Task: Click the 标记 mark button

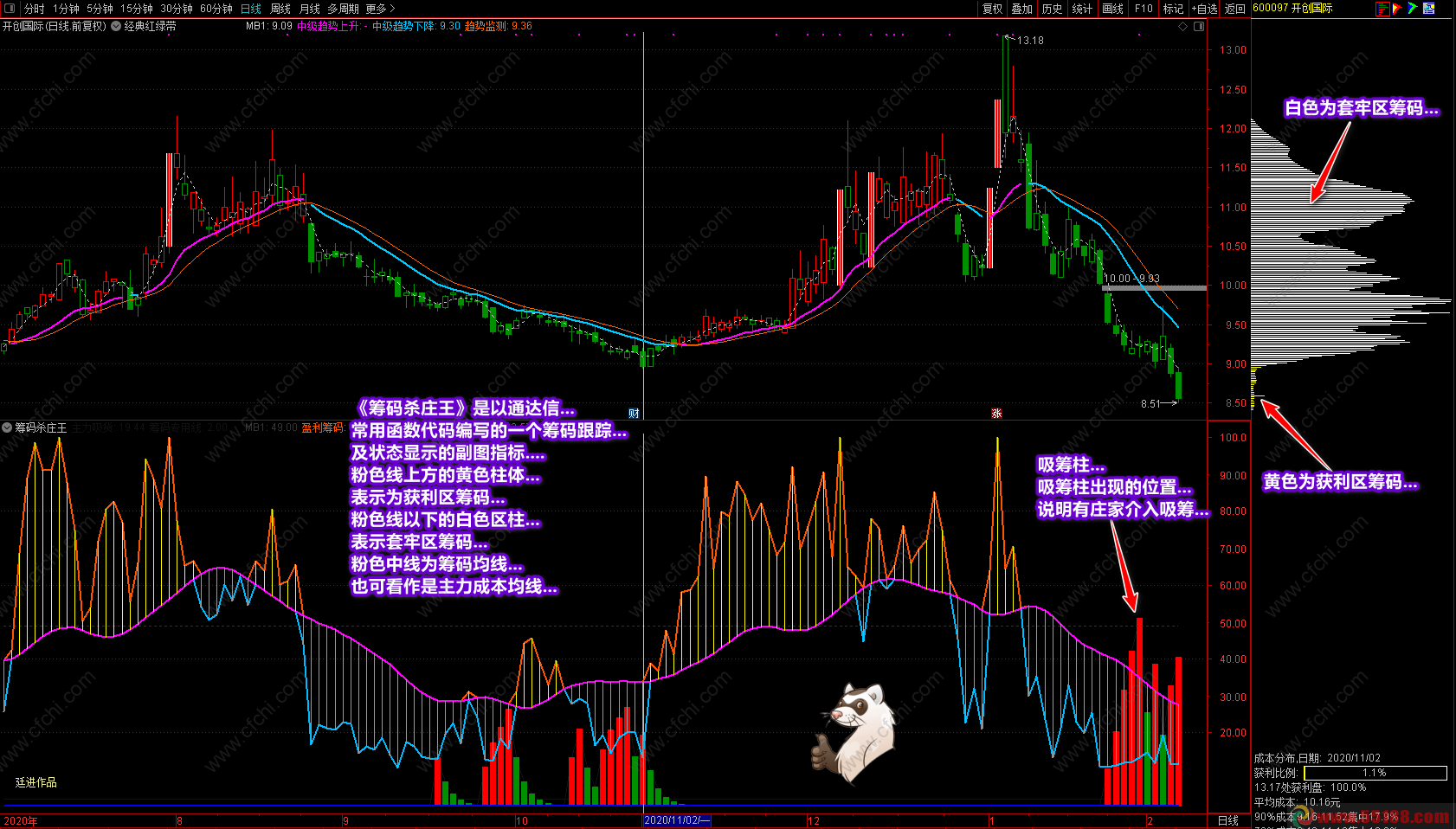Action: click(1173, 9)
